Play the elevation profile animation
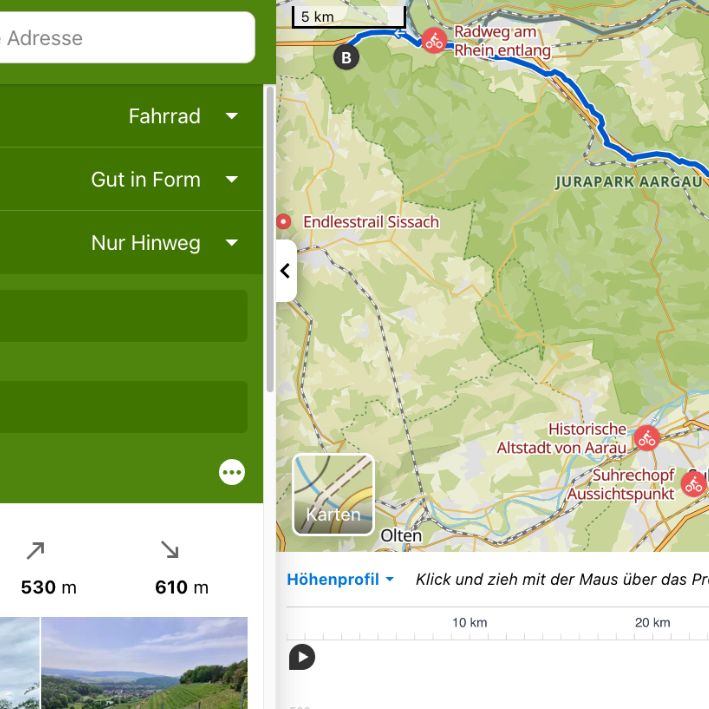Image resolution: width=709 pixels, height=709 pixels. [302, 657]
